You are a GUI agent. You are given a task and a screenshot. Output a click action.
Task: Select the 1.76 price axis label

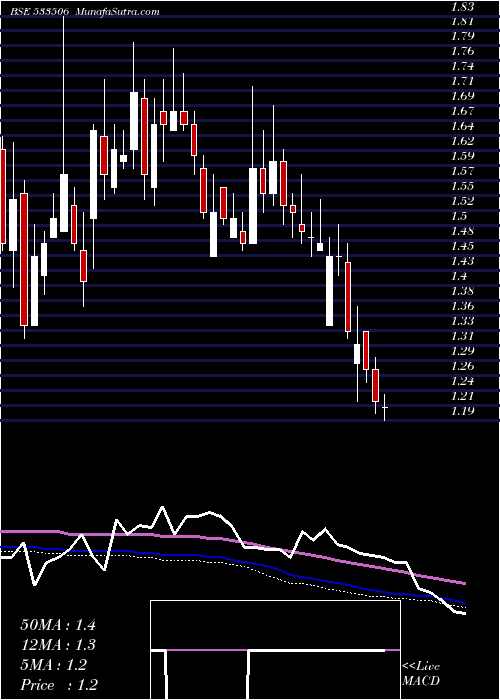[462, 51]
